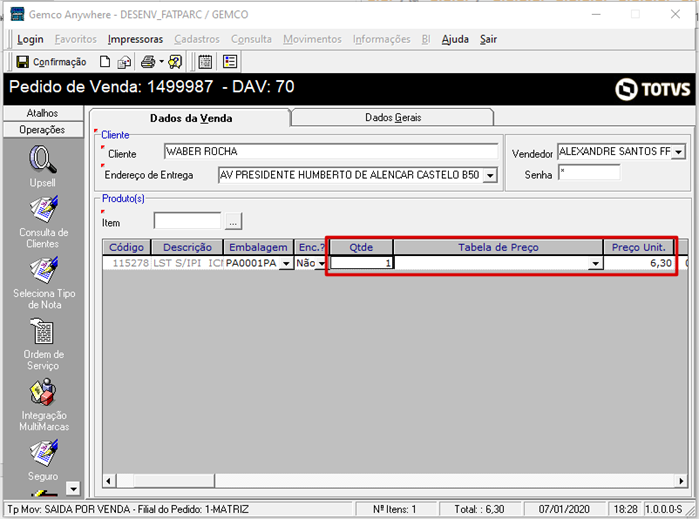Click the printer icon in toolbar

[148, 62]
